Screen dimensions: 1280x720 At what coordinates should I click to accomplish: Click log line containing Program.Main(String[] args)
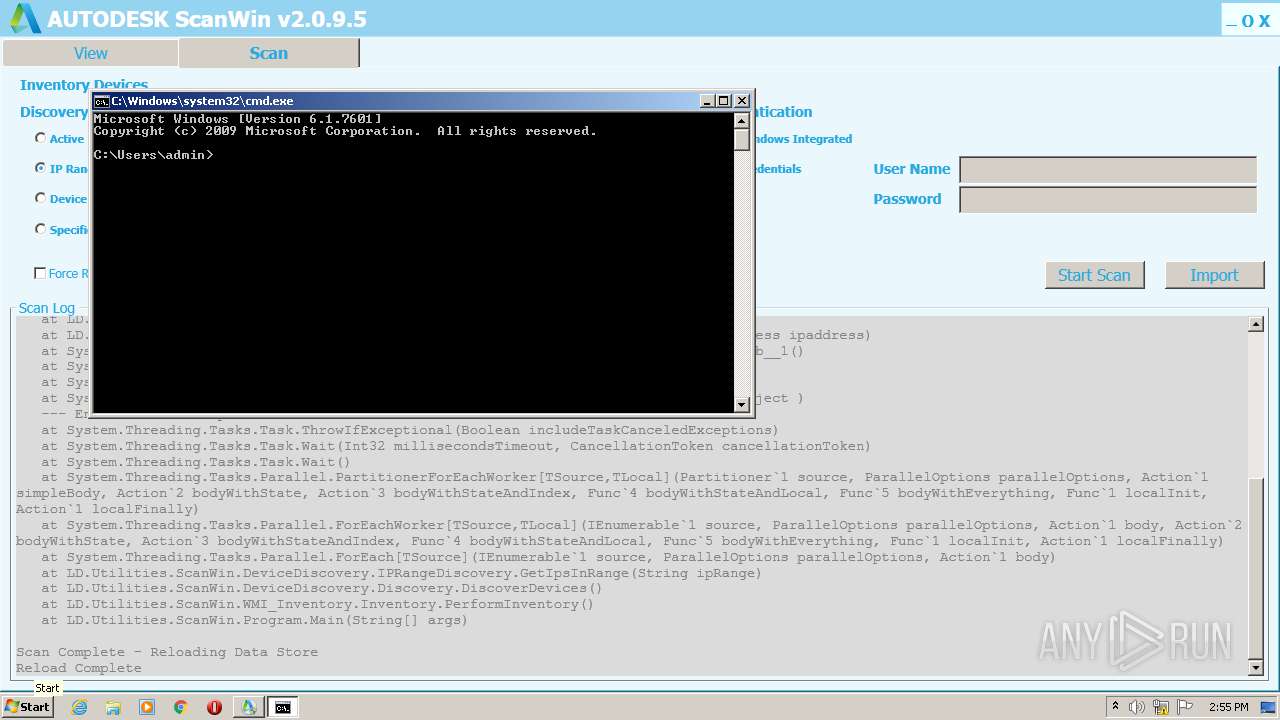[254, 620]
